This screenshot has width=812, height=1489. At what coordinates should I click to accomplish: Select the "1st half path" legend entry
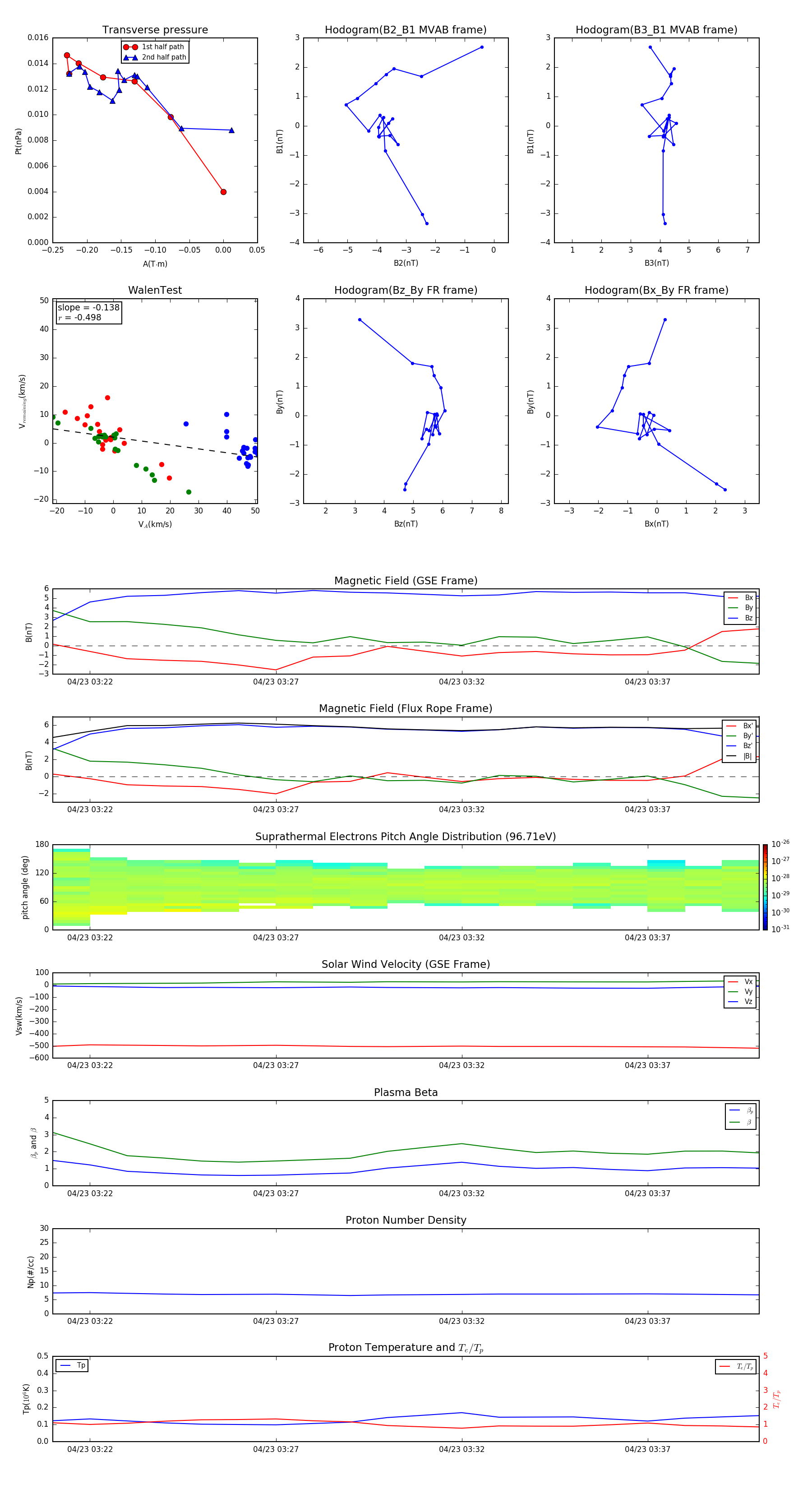pos(155,47)
